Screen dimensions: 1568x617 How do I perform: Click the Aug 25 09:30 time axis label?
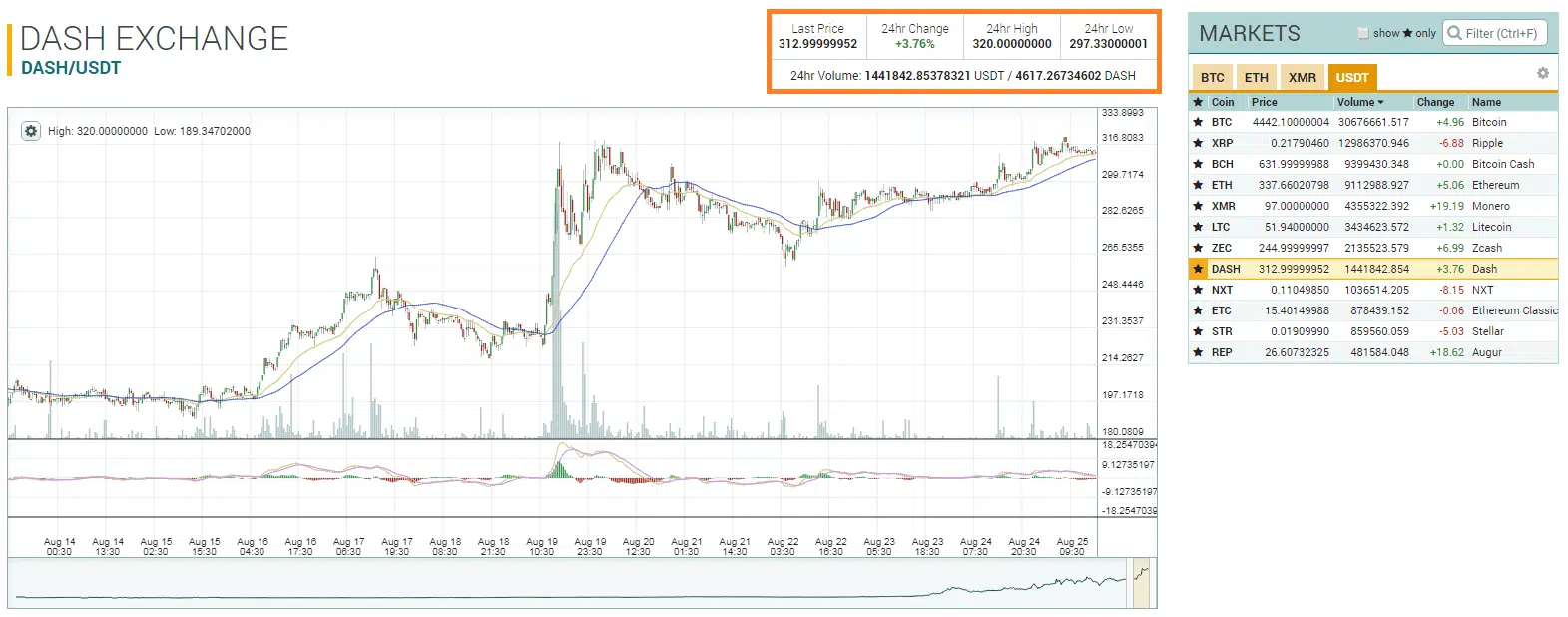coord(1071,547)
